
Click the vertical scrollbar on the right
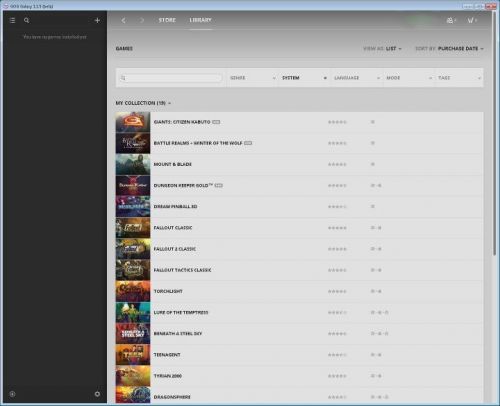(494, 133)
